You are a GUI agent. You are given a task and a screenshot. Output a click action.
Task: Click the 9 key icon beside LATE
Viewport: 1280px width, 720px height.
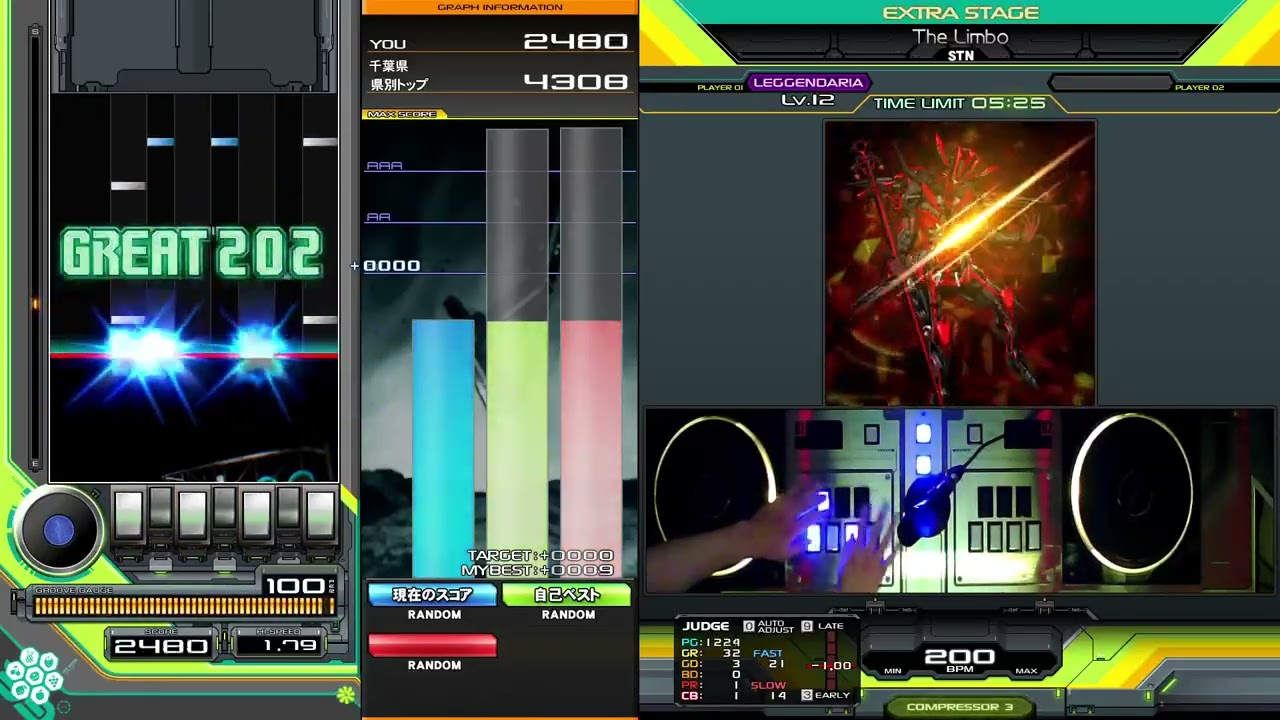tap(807, 626)
